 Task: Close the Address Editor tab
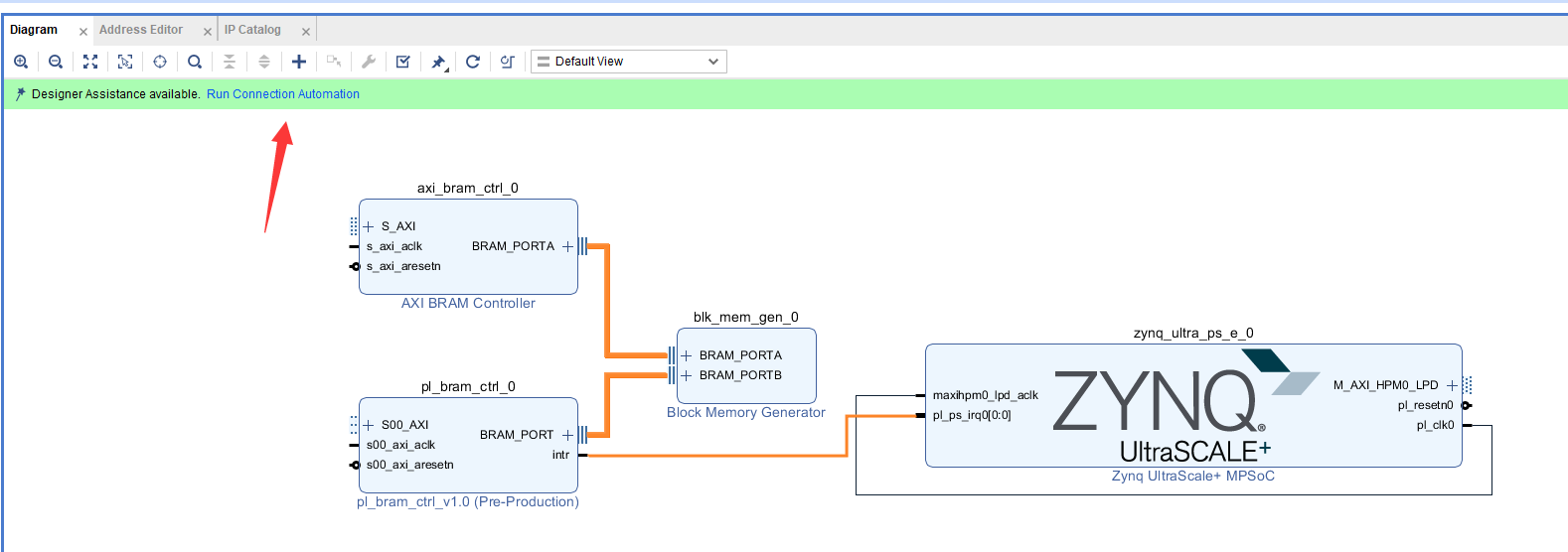point(208,32)
